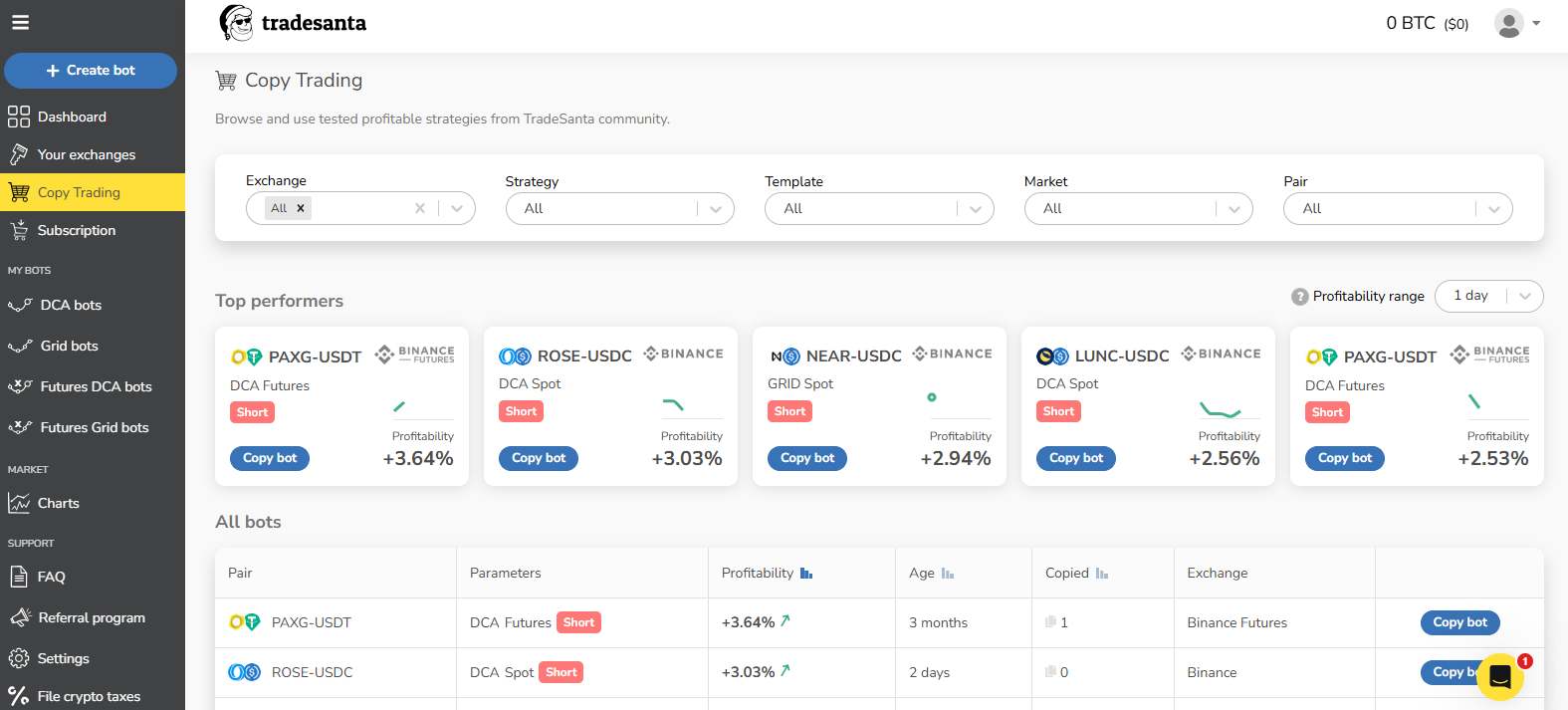Open the Template dropdown
The image size is (1568, 710).
[879, 208]
